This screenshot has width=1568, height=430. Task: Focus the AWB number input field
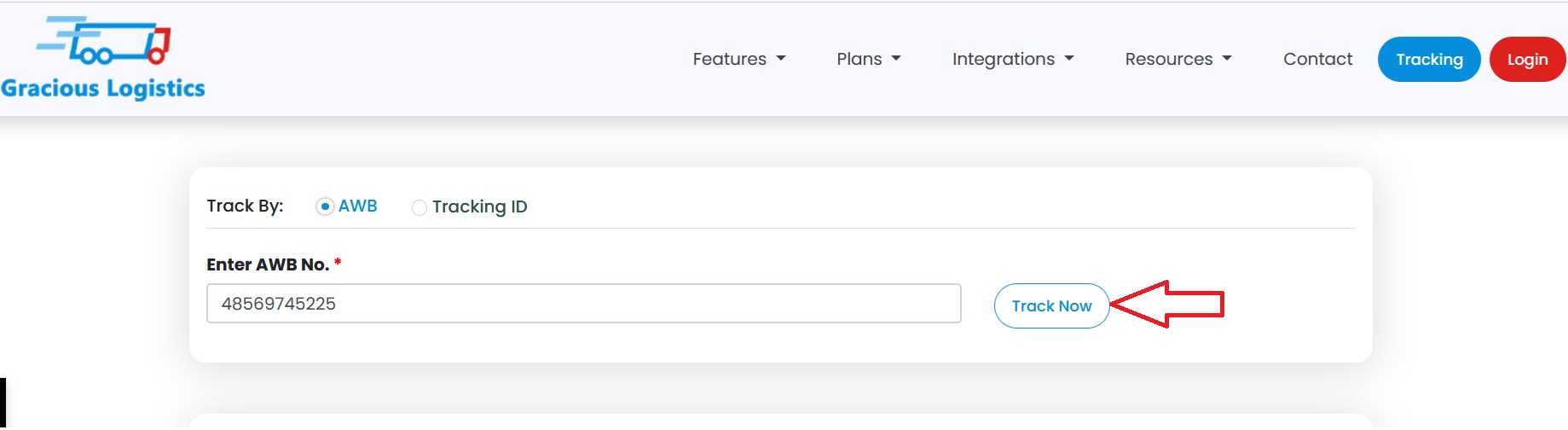pos(583,304)
